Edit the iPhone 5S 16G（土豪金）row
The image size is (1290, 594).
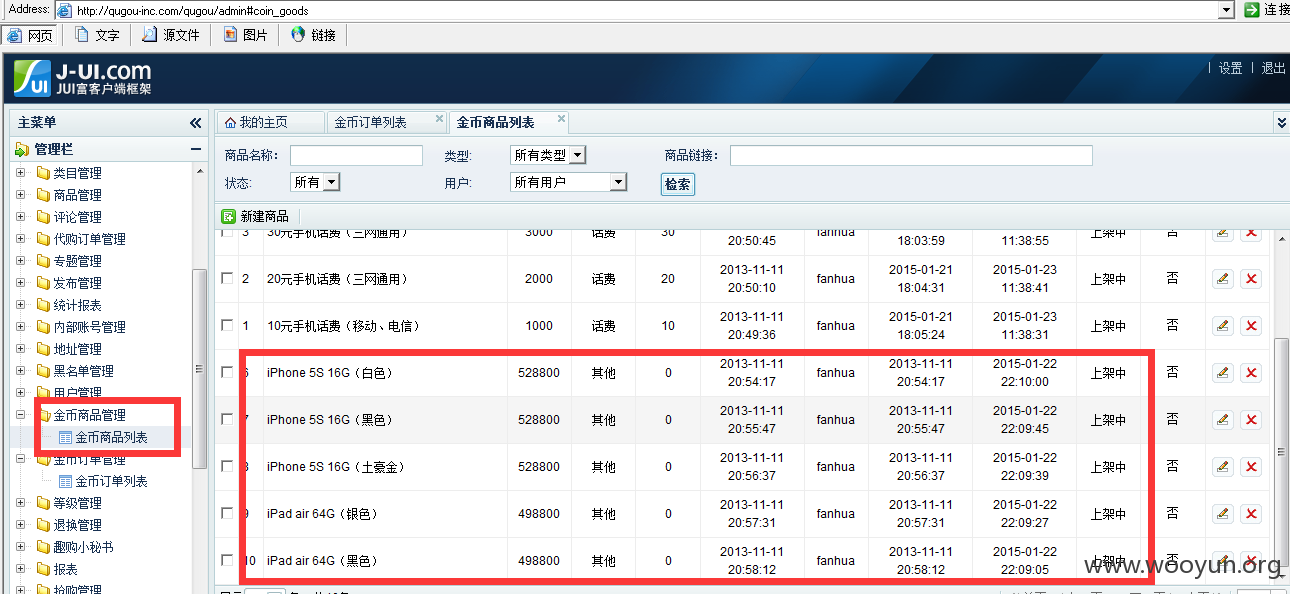pos(1222,467)
